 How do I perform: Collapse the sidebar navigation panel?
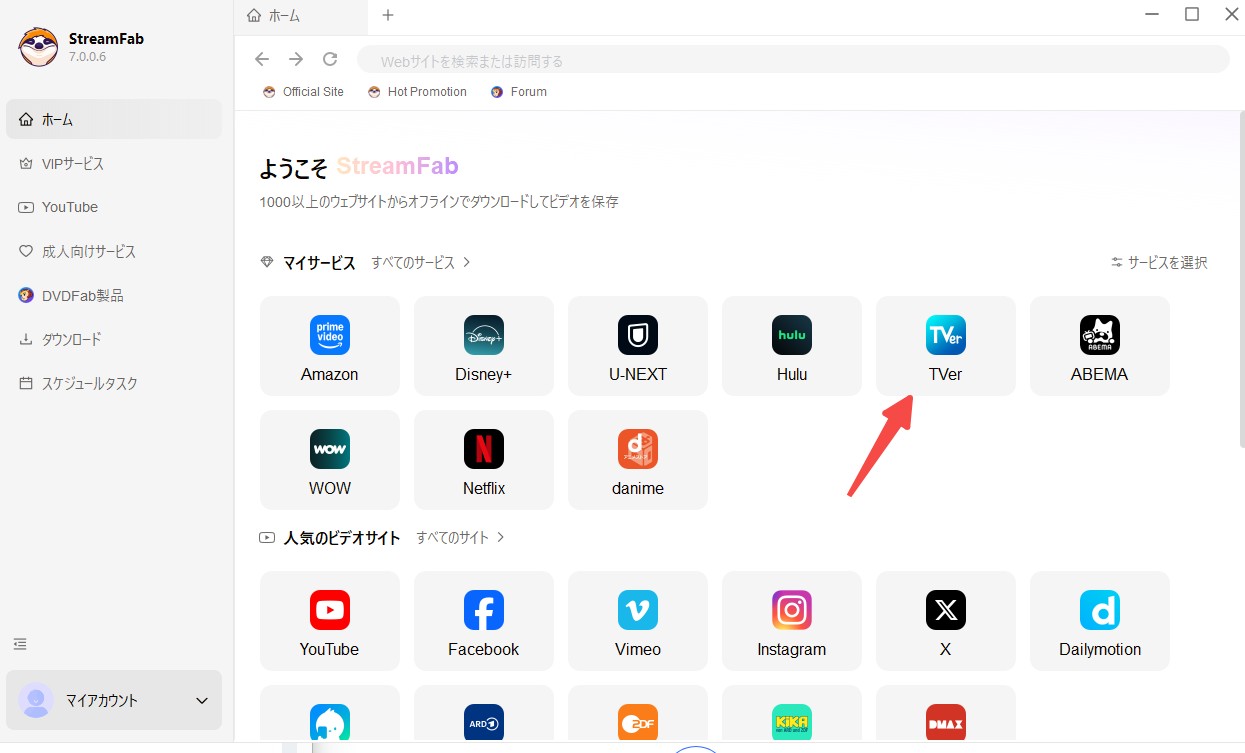20,644
